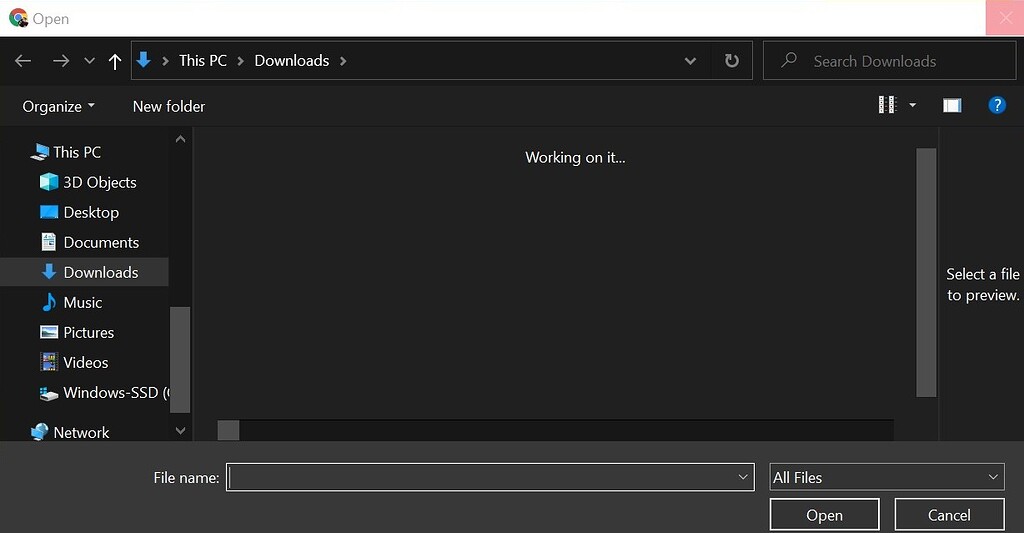Expand chevron between This PC and Downloads

tap(240, 61)
